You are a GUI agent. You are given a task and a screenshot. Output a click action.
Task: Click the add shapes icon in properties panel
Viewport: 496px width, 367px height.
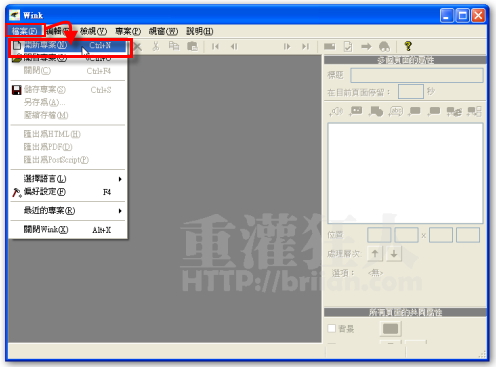pos(376,111)
